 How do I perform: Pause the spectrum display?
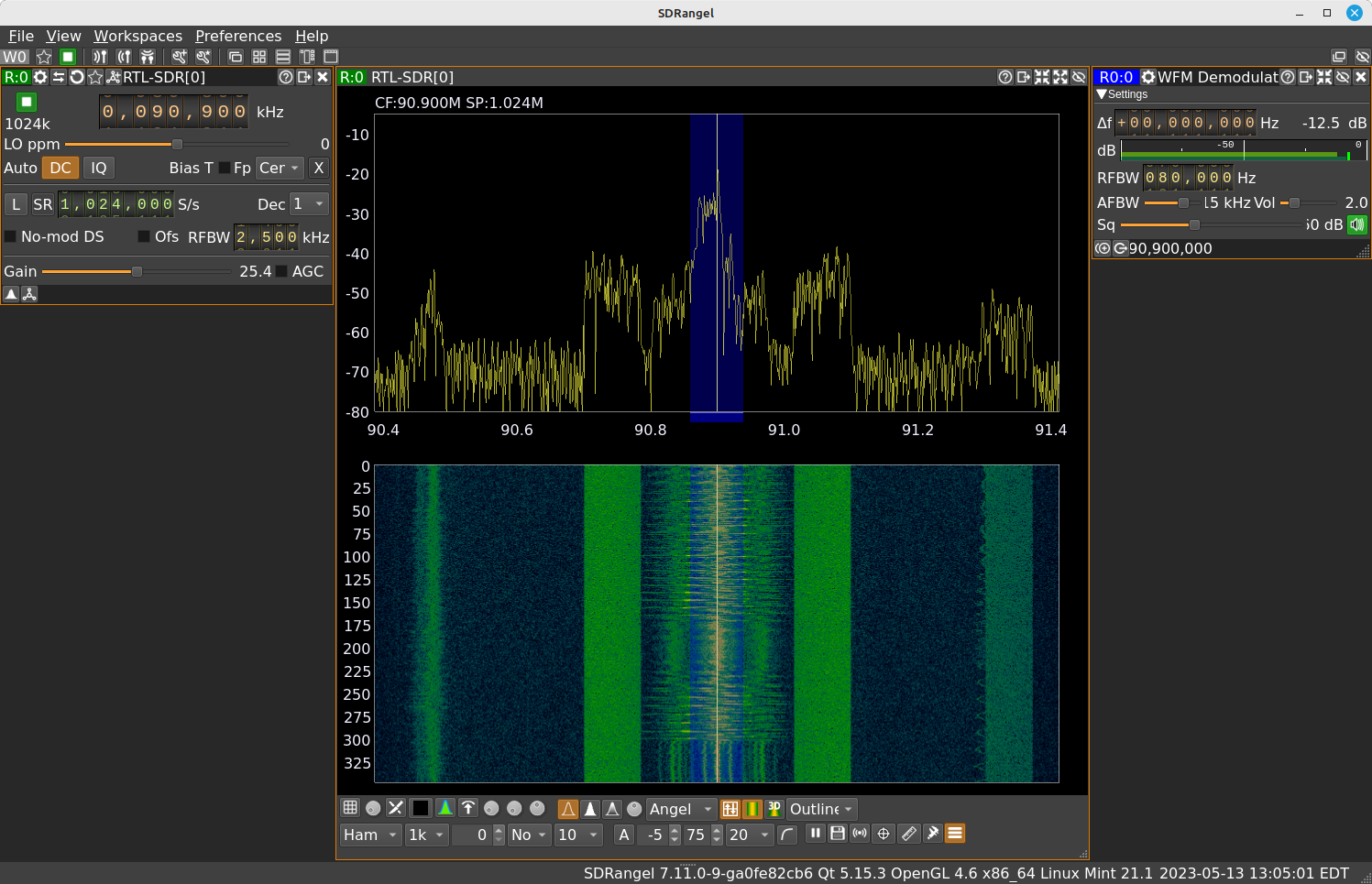[815, 834]
